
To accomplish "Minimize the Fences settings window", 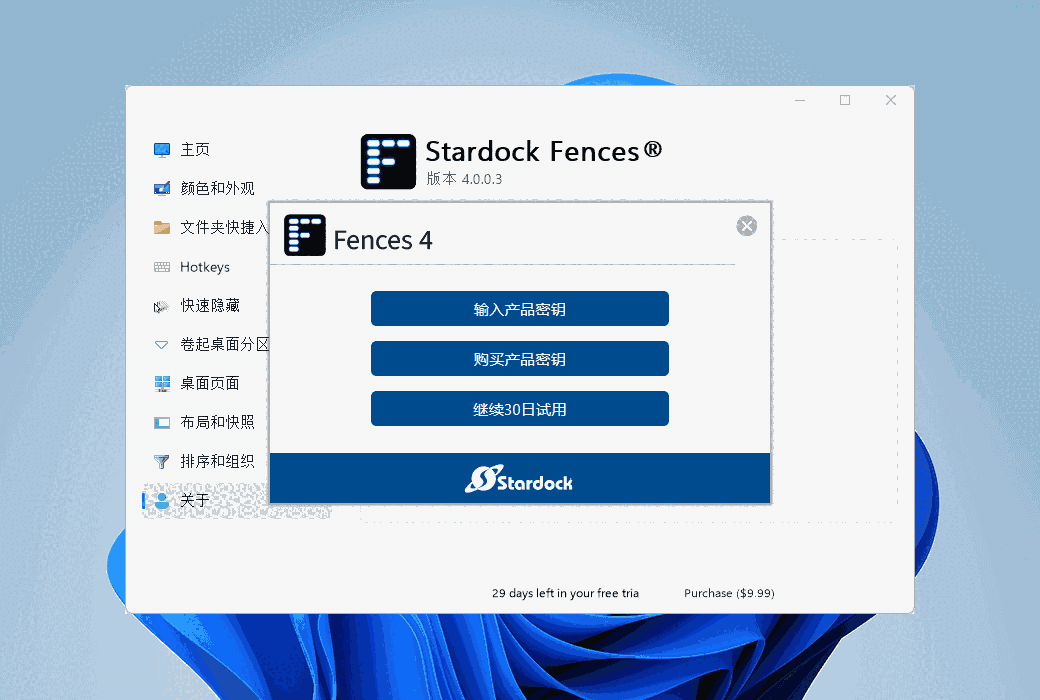I will [800, 100].
